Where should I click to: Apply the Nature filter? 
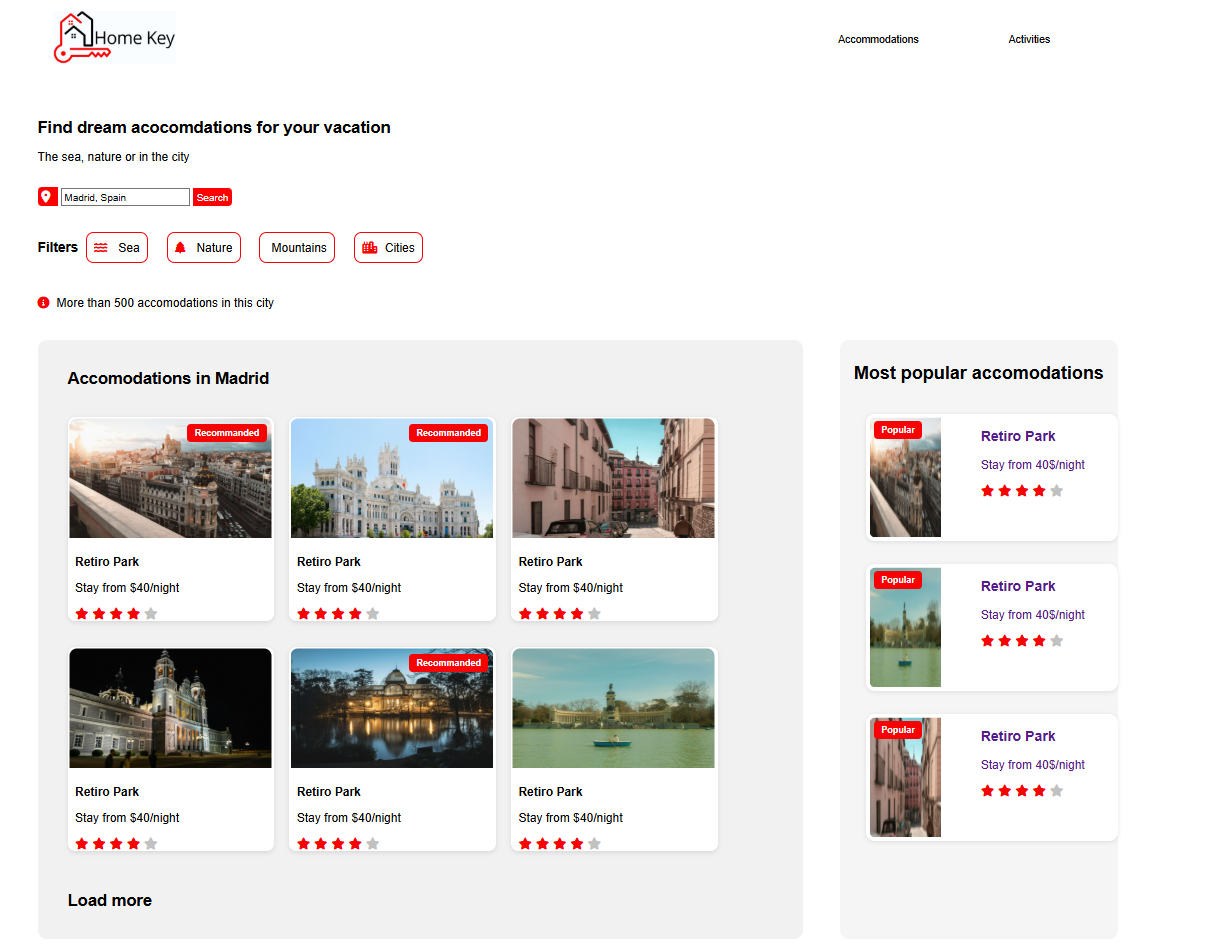pos(204,248)
